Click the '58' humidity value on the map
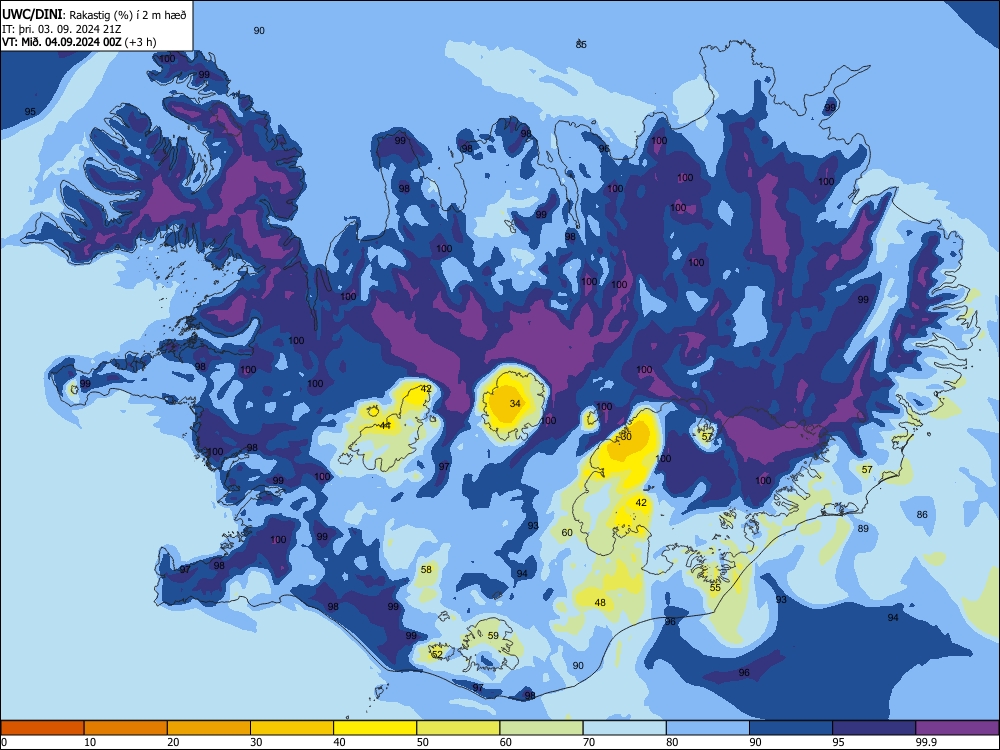 coord(426,570)
